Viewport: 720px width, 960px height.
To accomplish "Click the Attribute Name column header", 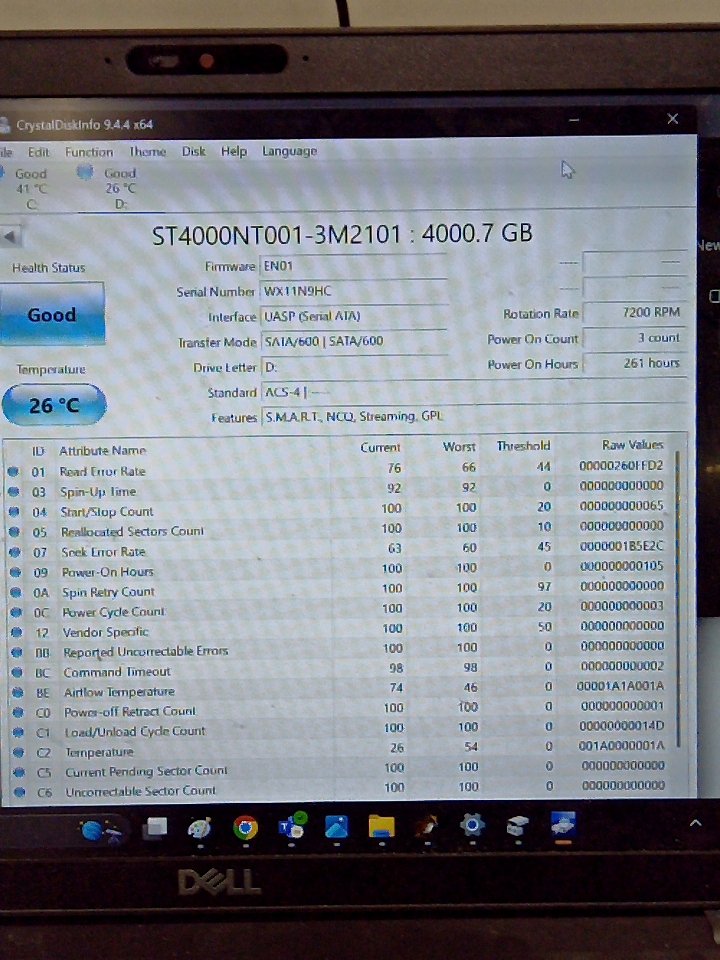I will click(x=102, y=451).
